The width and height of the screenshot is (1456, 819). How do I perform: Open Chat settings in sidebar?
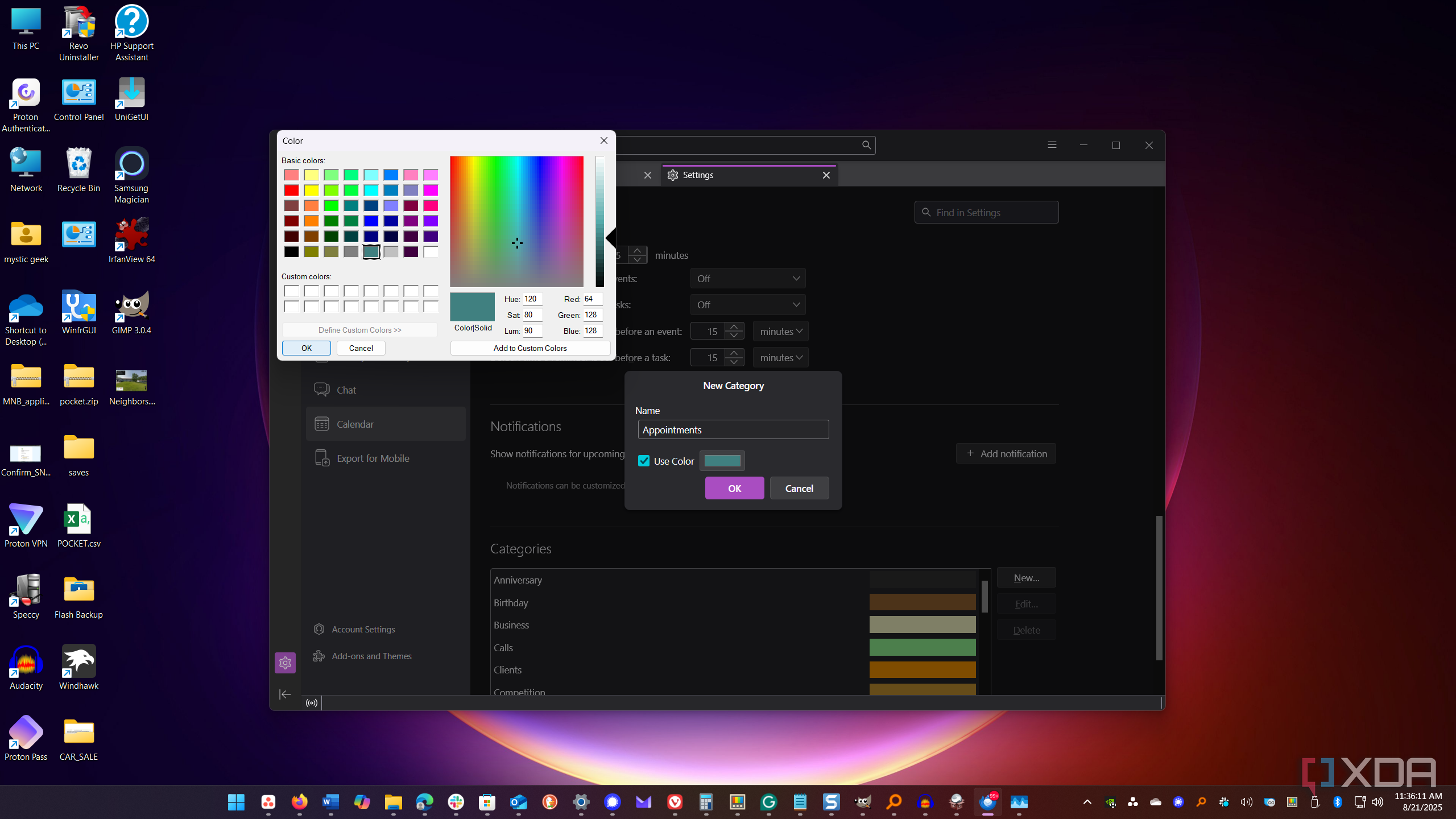386,390
